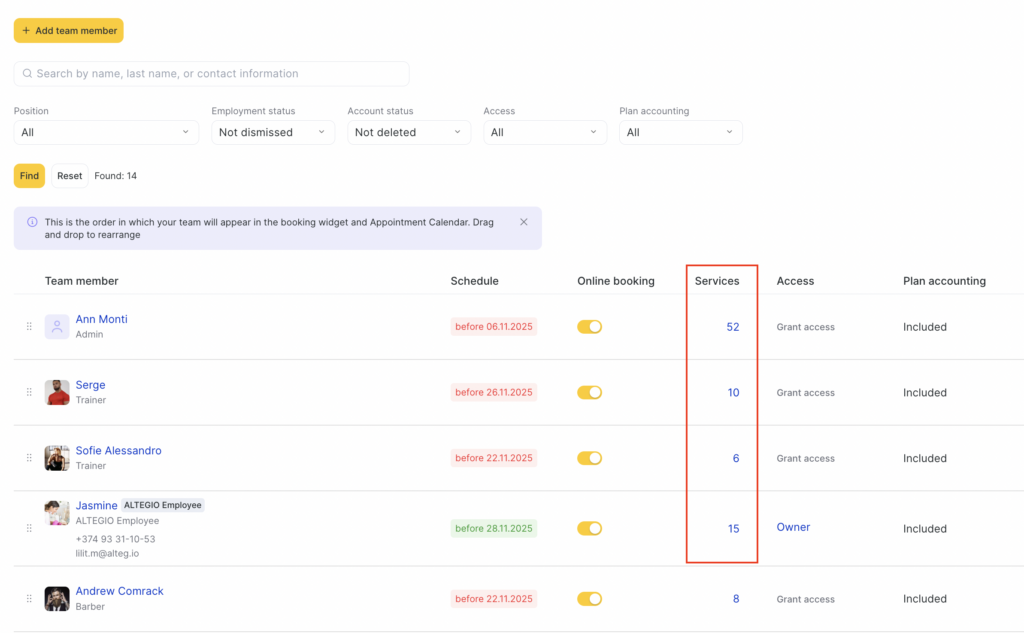Expand the Employment status dropdown

point(273,132)
